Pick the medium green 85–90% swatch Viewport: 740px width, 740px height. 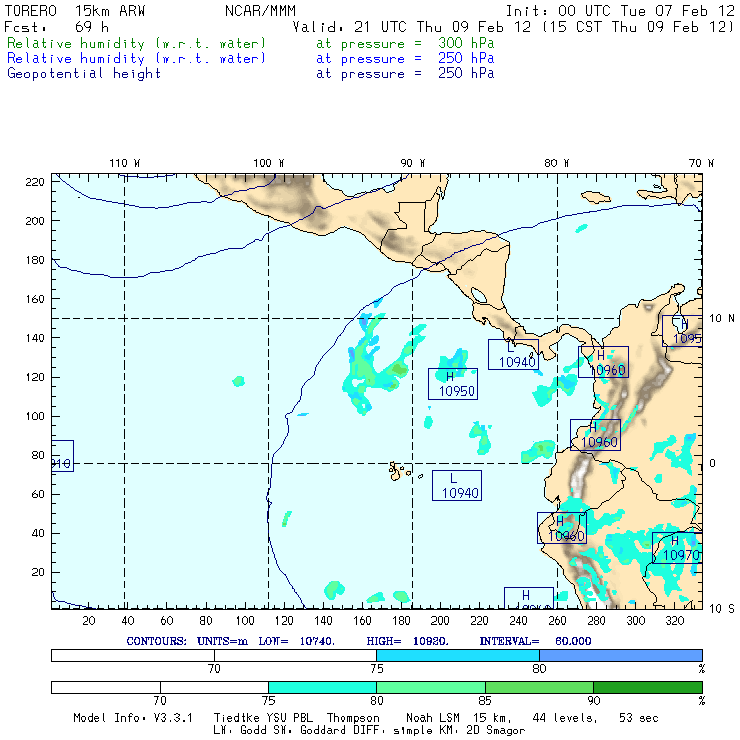539,687
